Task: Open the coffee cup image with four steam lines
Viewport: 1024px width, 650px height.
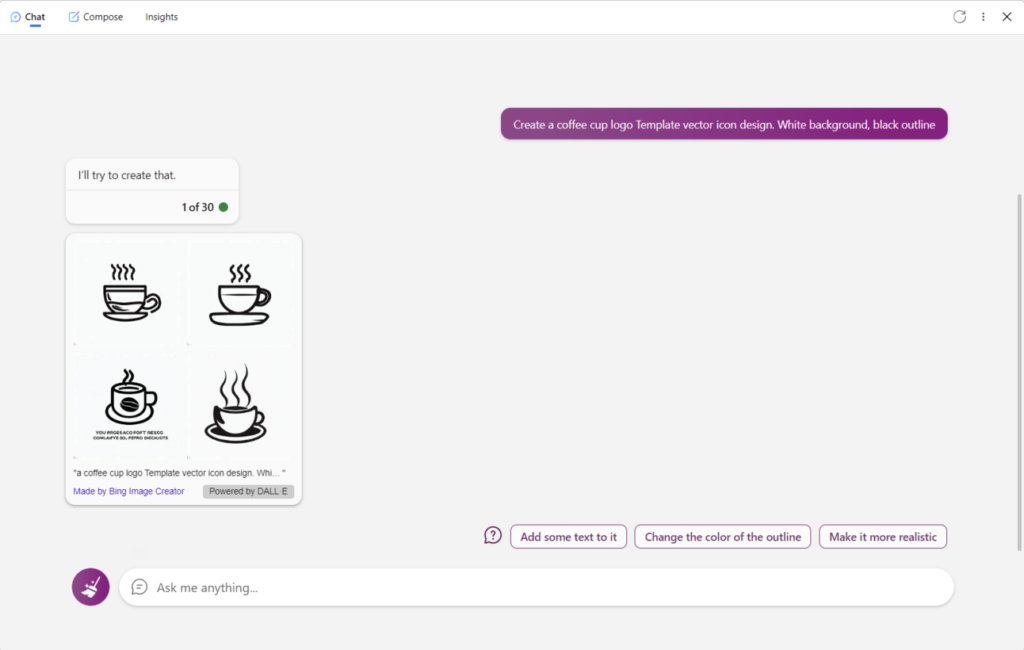Action: [x=129, y=292]
